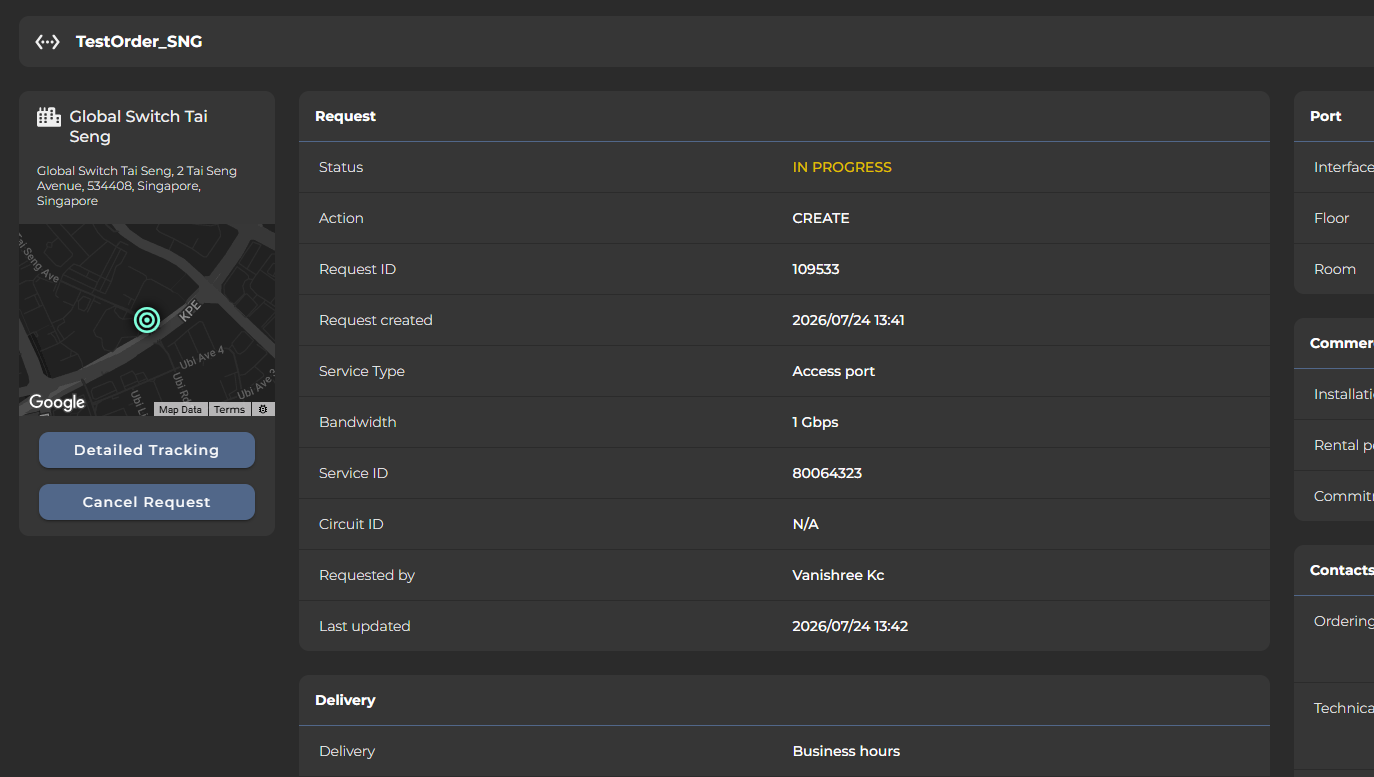Click the requester name Vanishree Kc
Screen dimensions: 1374x777
pos(839,575)
